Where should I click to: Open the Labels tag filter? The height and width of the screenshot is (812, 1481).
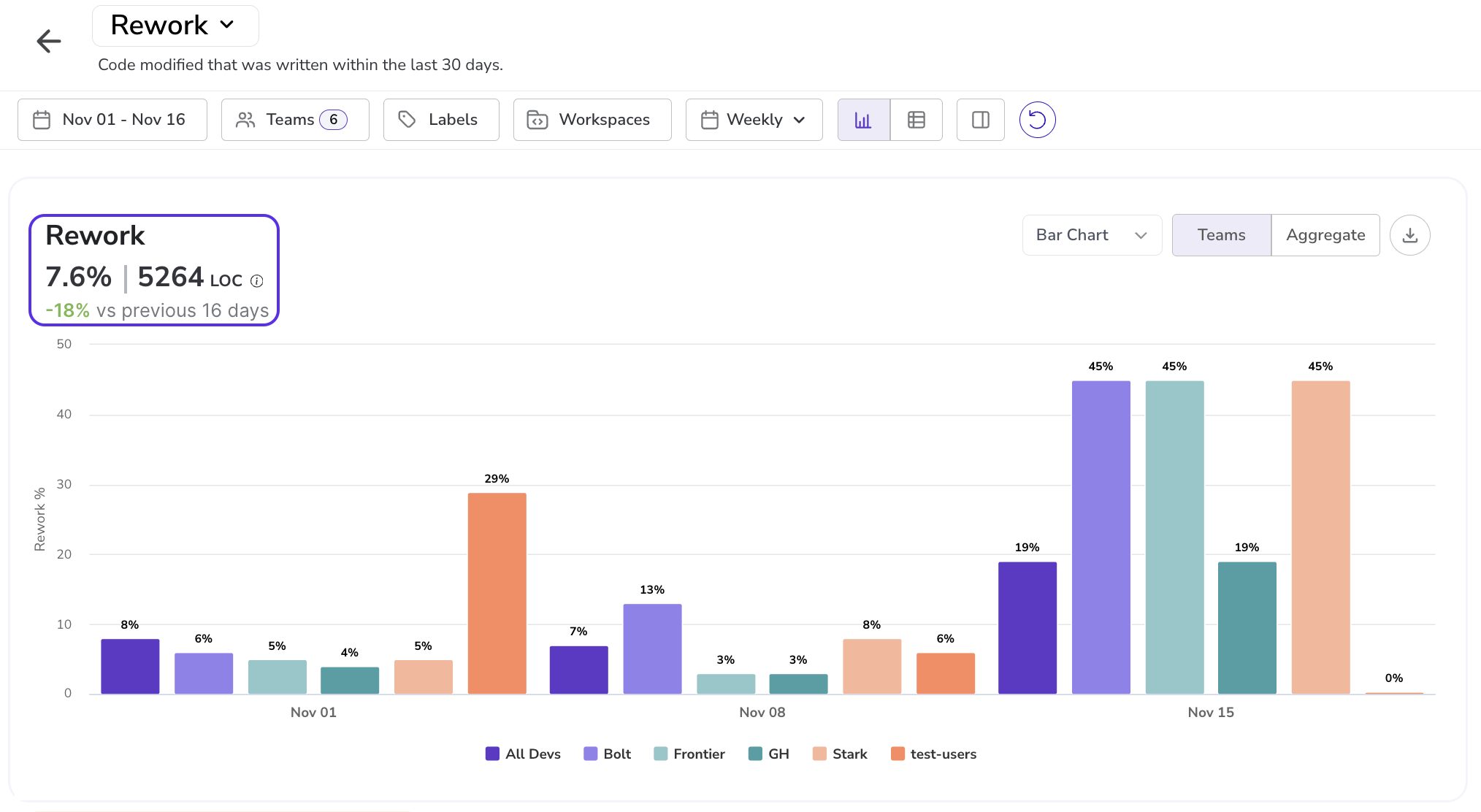click(x=441, y=120)
